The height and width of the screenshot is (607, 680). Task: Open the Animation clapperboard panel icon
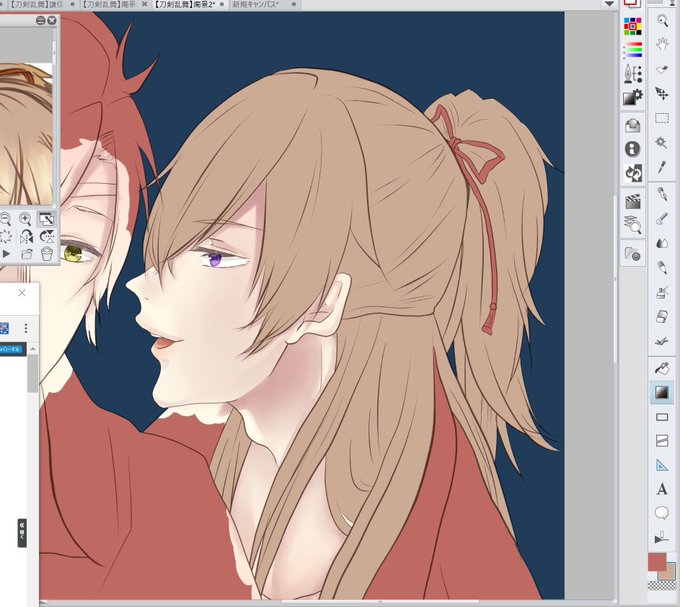coord(633,202)
